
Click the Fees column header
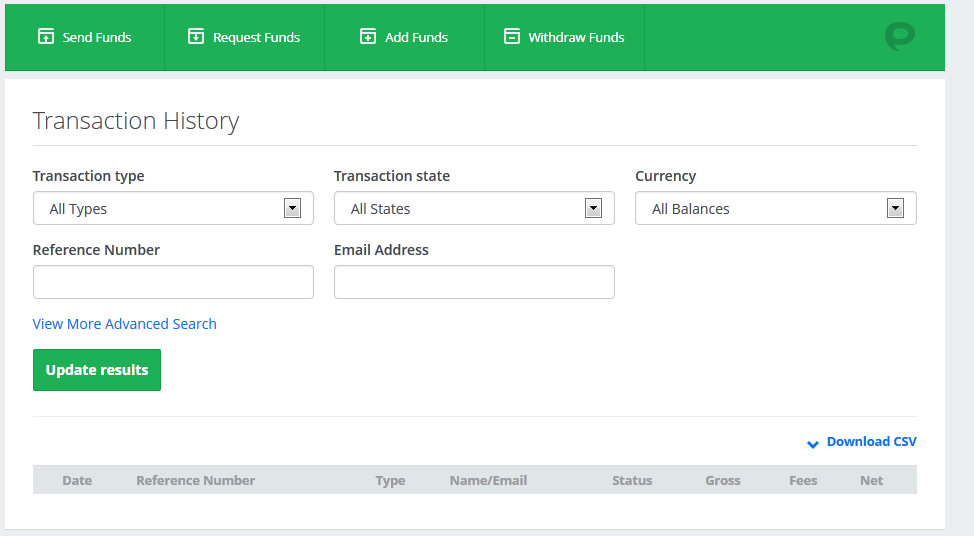pos(803,480)
